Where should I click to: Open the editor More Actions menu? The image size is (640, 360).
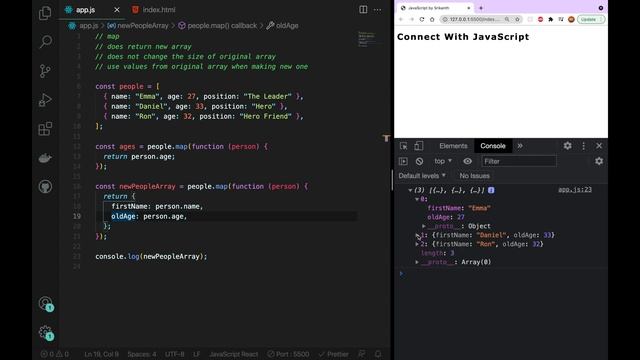pos(378,10)
